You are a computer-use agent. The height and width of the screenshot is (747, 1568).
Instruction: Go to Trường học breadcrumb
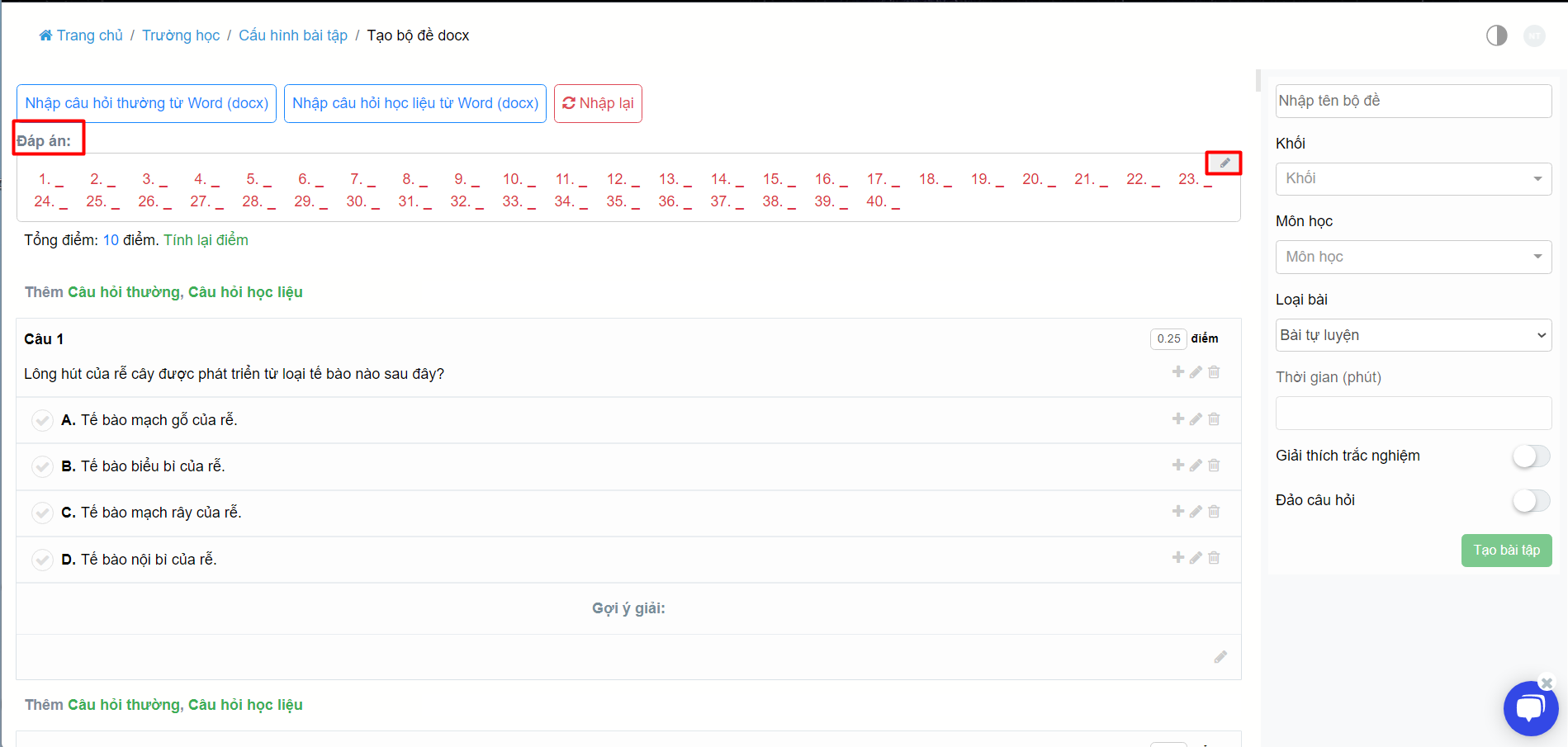coord(181,35)
